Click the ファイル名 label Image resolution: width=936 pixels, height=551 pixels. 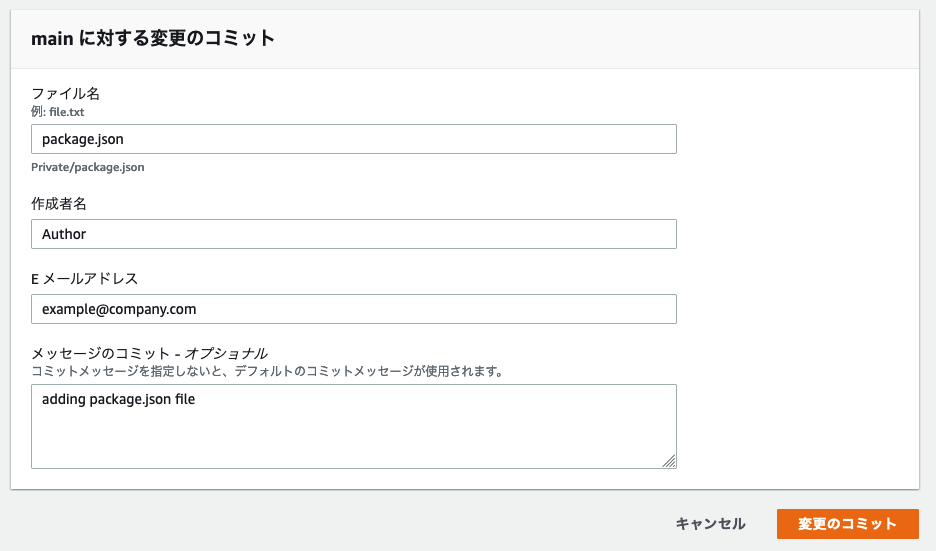pyautogui.click(x=66, y=94)
